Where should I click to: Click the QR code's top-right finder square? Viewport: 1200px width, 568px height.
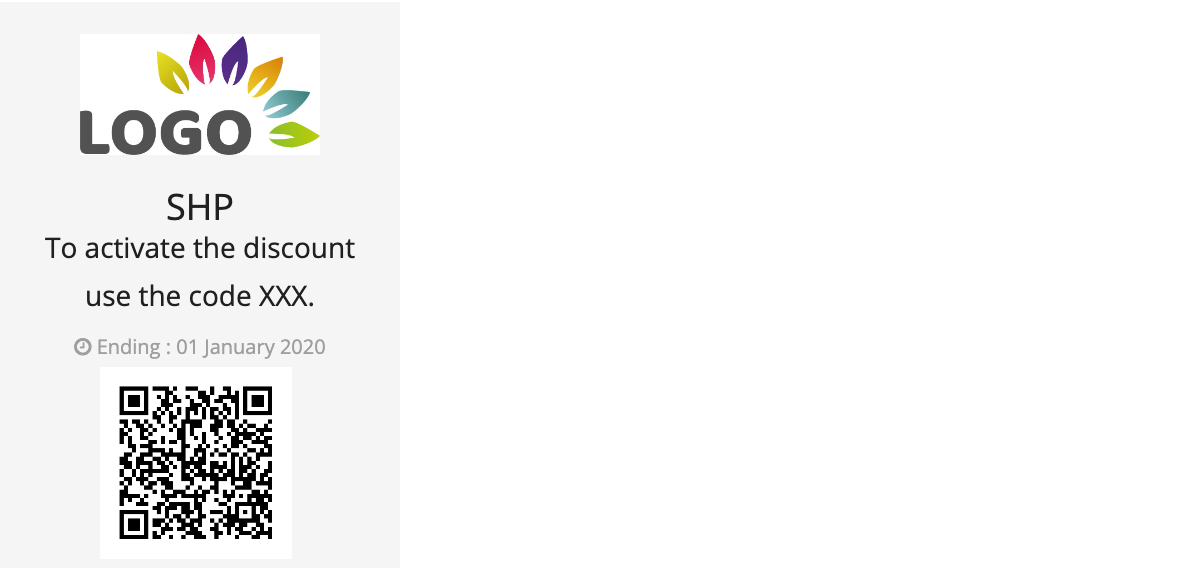tap(258, 401)
